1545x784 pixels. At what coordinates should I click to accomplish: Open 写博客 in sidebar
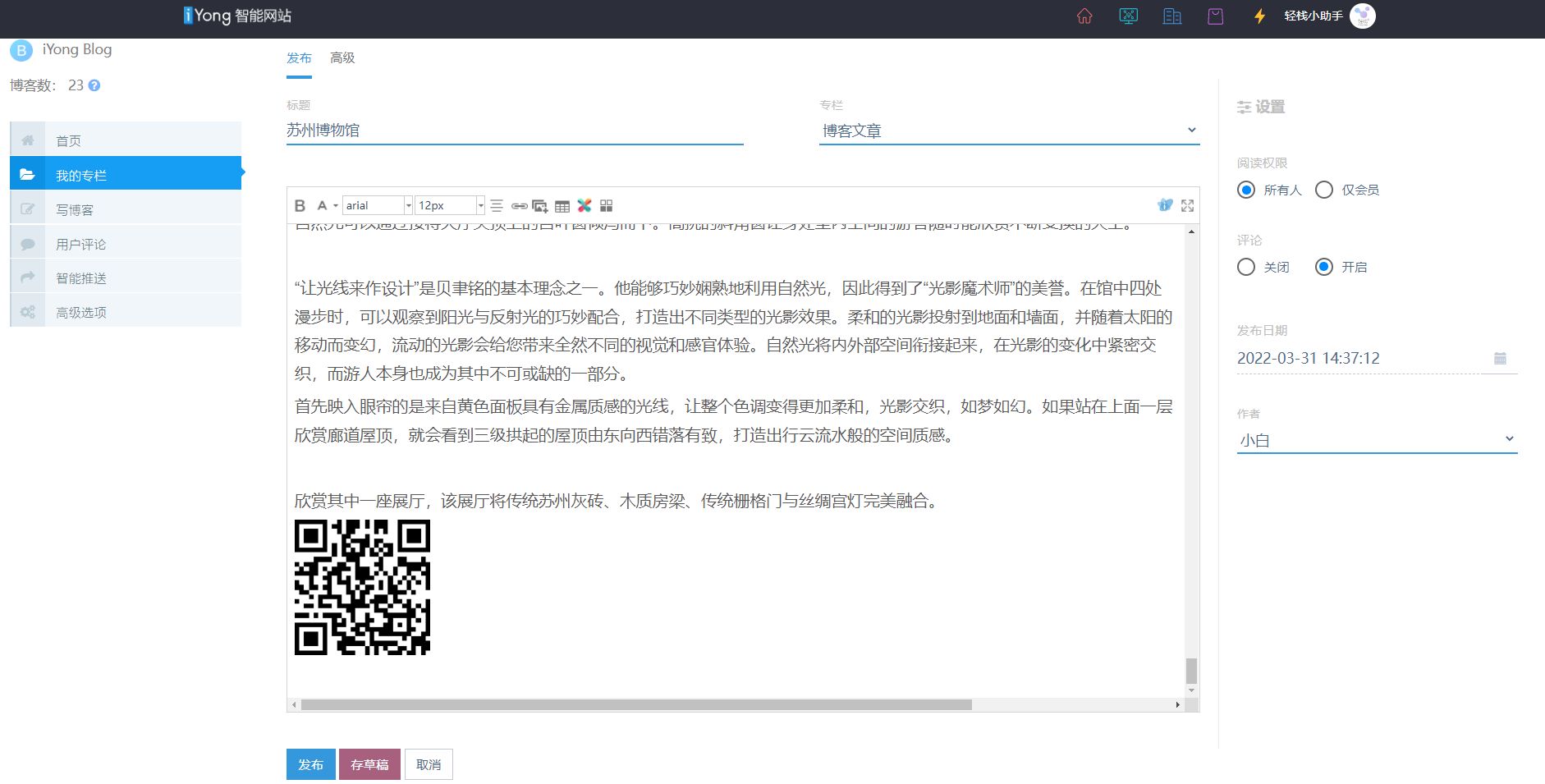coord(126,209)
